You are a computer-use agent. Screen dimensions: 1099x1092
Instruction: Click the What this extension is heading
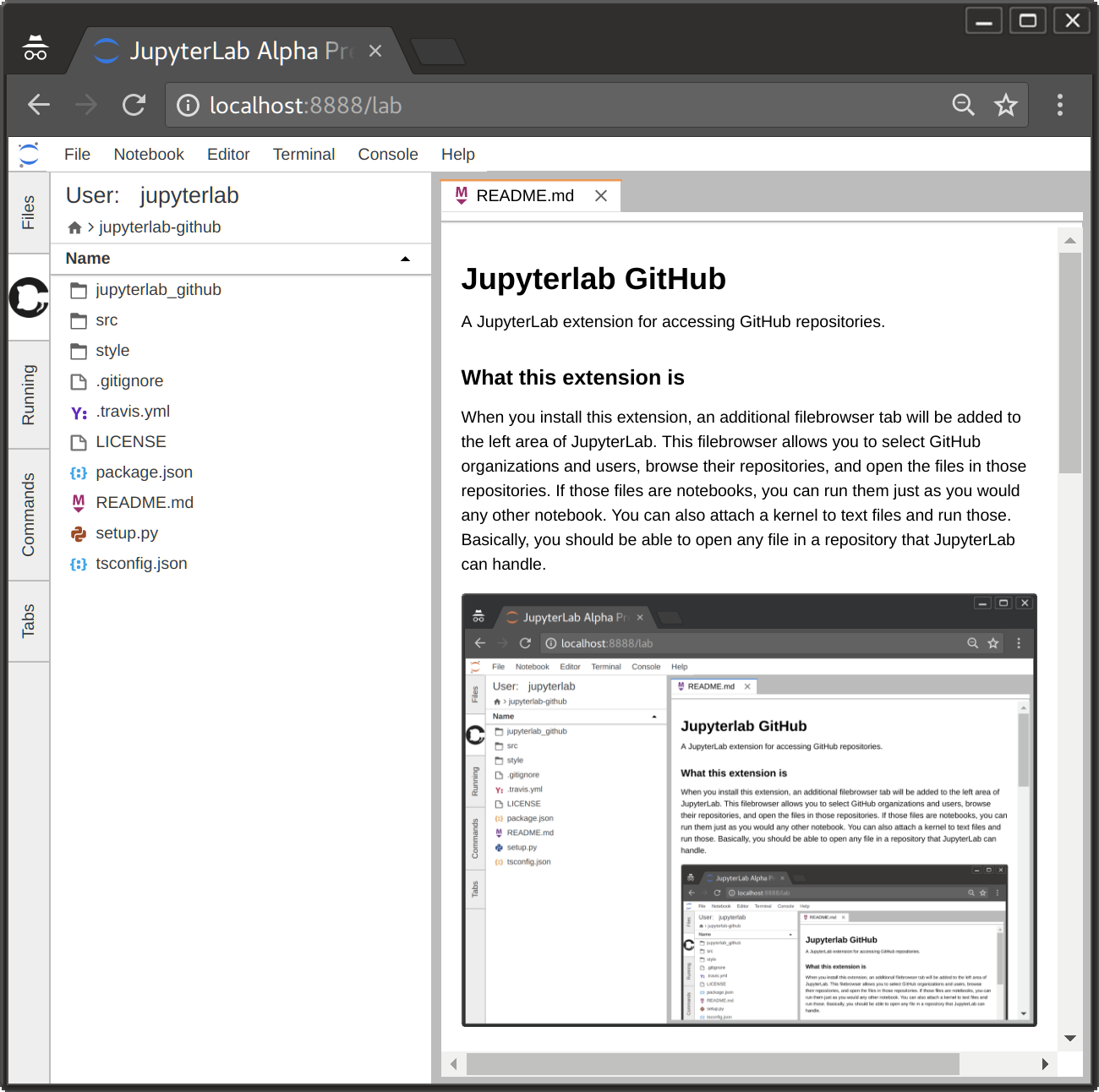pos(573,378)
